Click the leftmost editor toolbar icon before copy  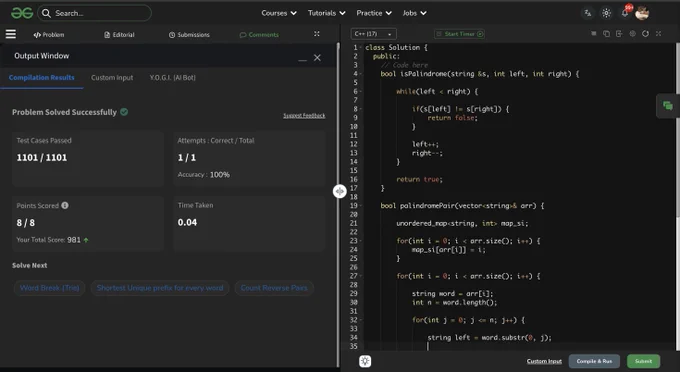(x=593, y=34)
